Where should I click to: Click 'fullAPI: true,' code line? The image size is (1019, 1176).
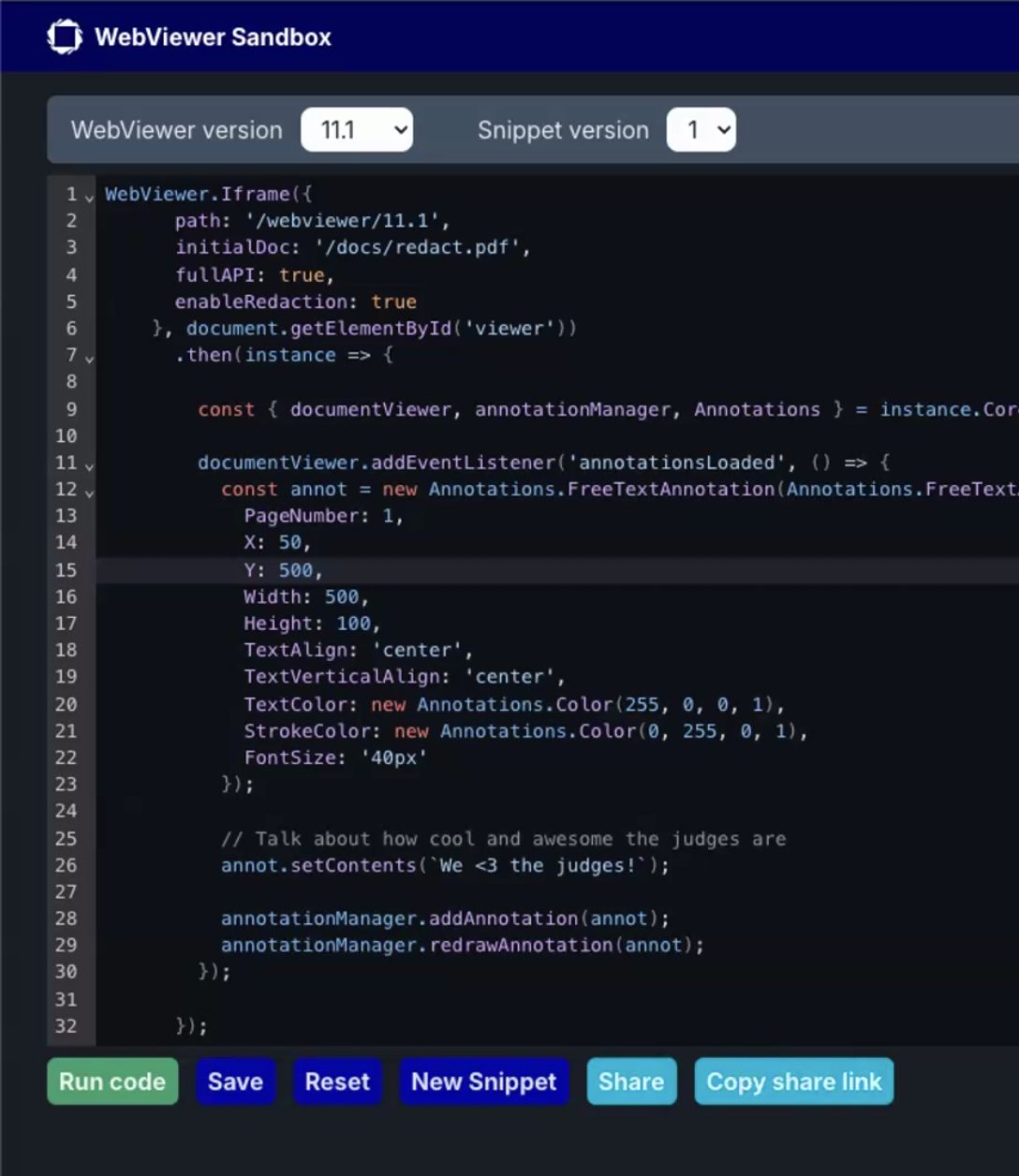(x=255, y=275)
